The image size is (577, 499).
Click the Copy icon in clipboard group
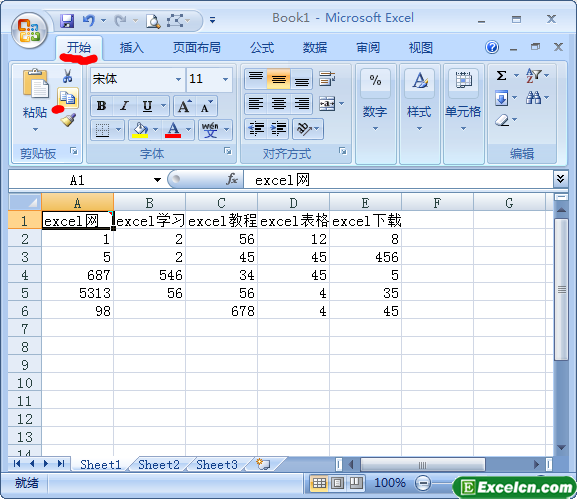(68, 98)
